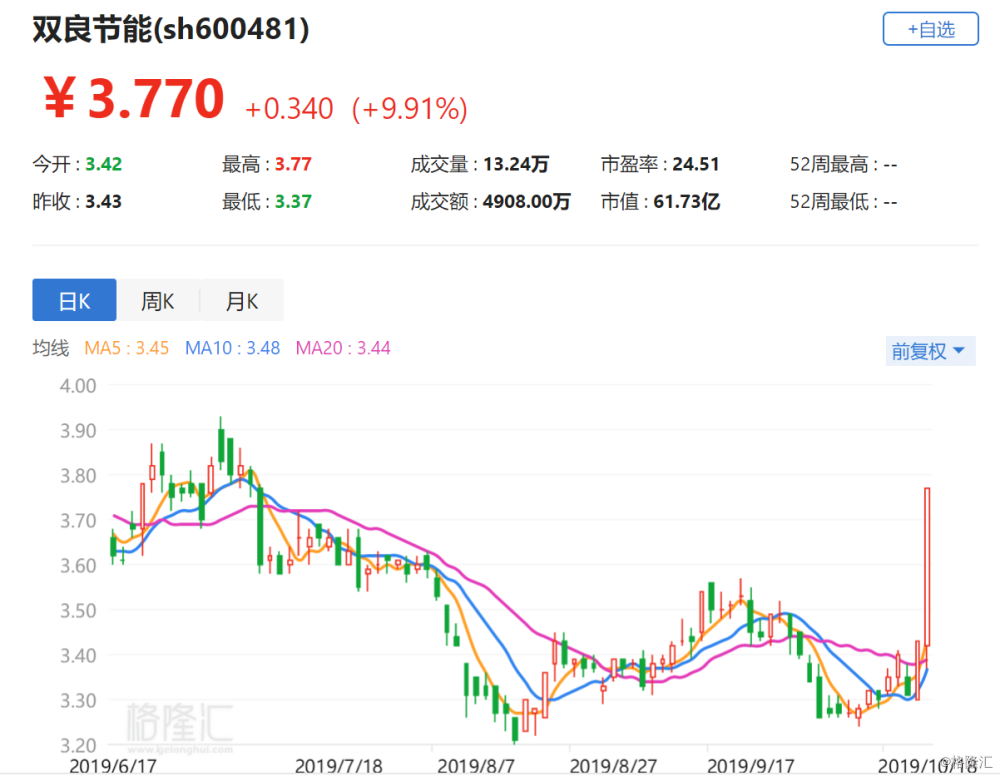This screenshot has height=776, width=1000.
Task: Select the MA10 : 3.48 indicator label
Action: tap(232, 348)
